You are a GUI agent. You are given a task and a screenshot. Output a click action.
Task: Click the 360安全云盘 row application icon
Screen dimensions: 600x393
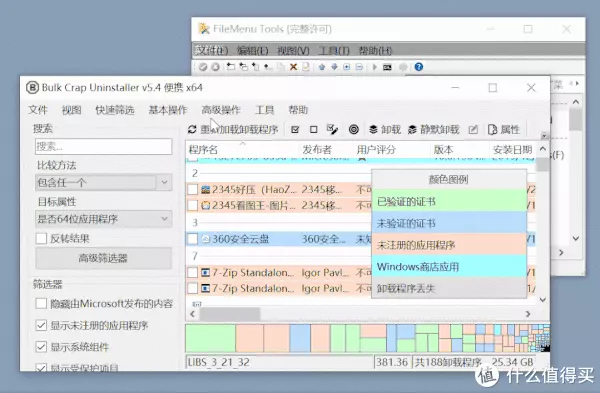[x=205, y=239]
